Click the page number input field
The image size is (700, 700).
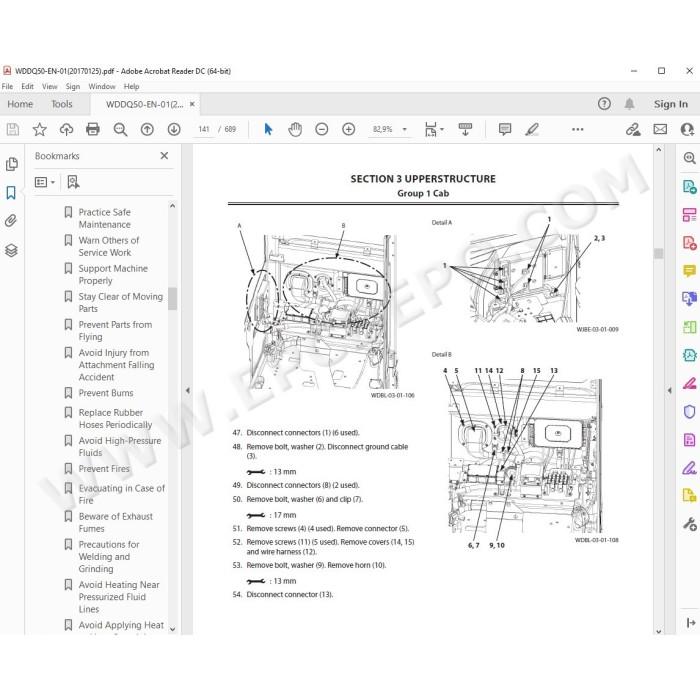click(x=204, y=129)
